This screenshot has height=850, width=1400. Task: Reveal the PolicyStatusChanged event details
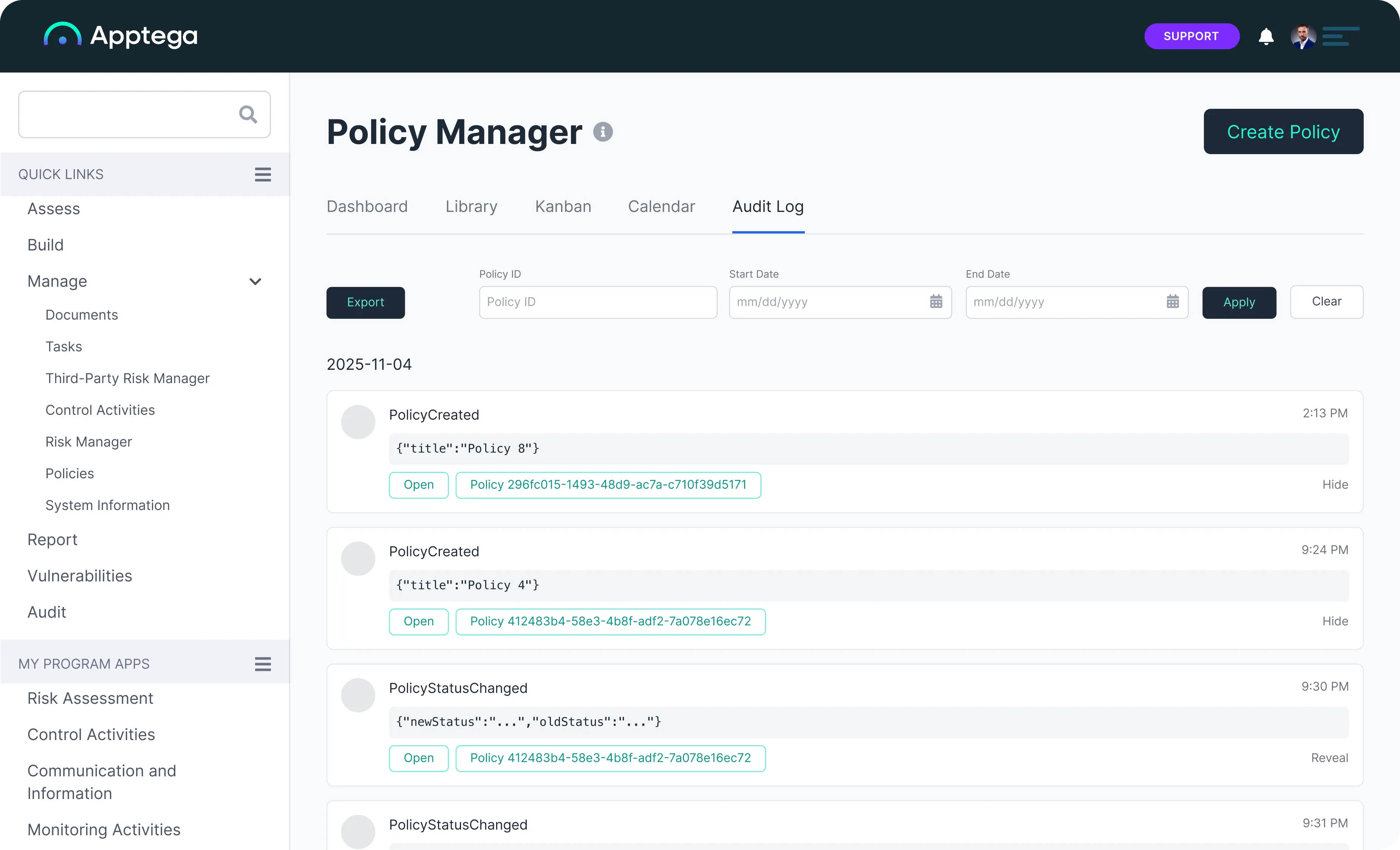point(1329,757)
